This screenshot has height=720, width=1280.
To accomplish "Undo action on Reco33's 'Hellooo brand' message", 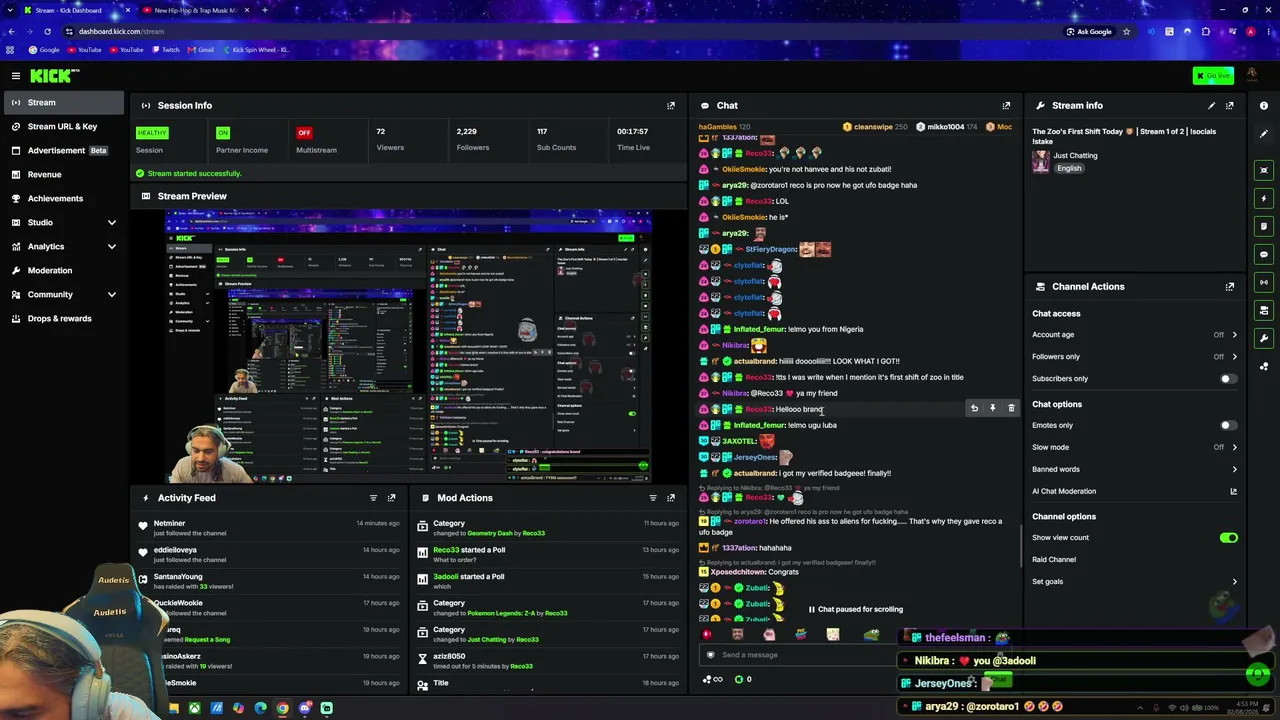I will (974, 408).
